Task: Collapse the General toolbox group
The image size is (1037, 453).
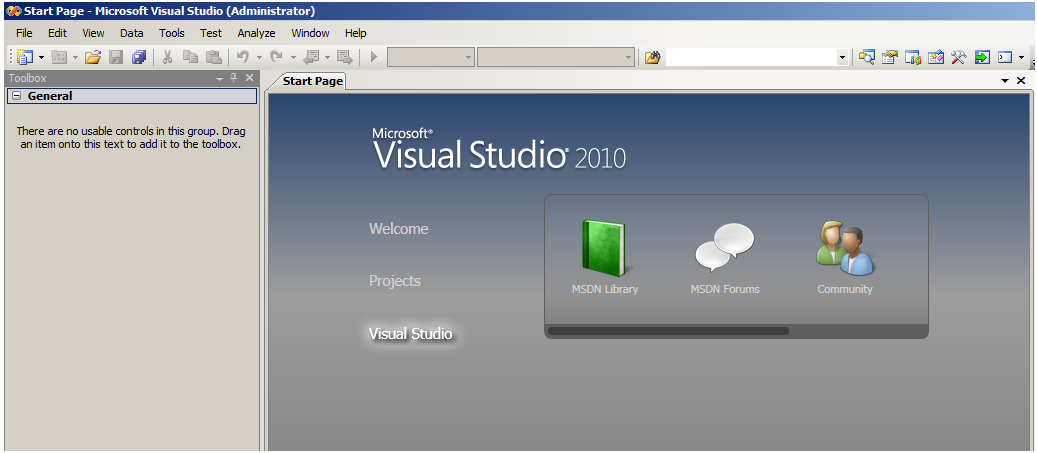Action: click(17, 96)
